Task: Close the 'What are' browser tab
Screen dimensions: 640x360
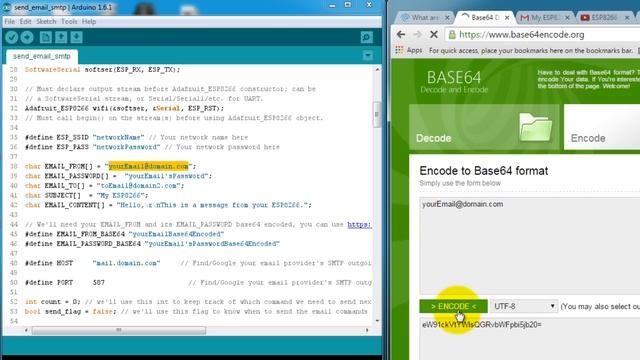Action: [x=447, y=18]
